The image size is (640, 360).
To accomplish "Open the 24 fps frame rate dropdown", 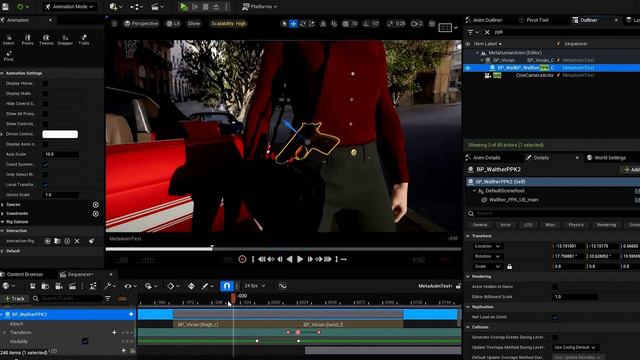I will (255, 286).
